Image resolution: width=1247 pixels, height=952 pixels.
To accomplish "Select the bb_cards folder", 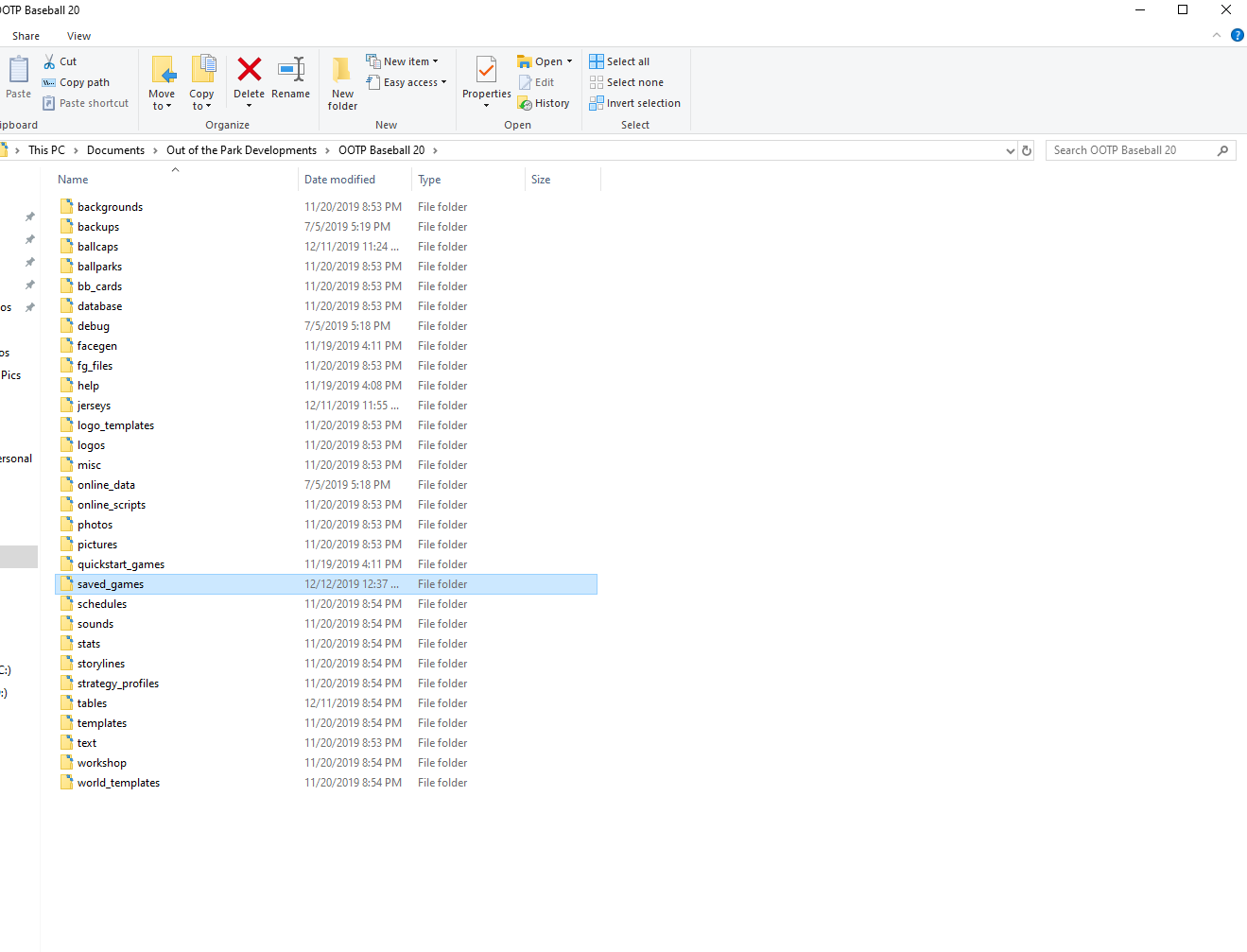I will point(99,286).
